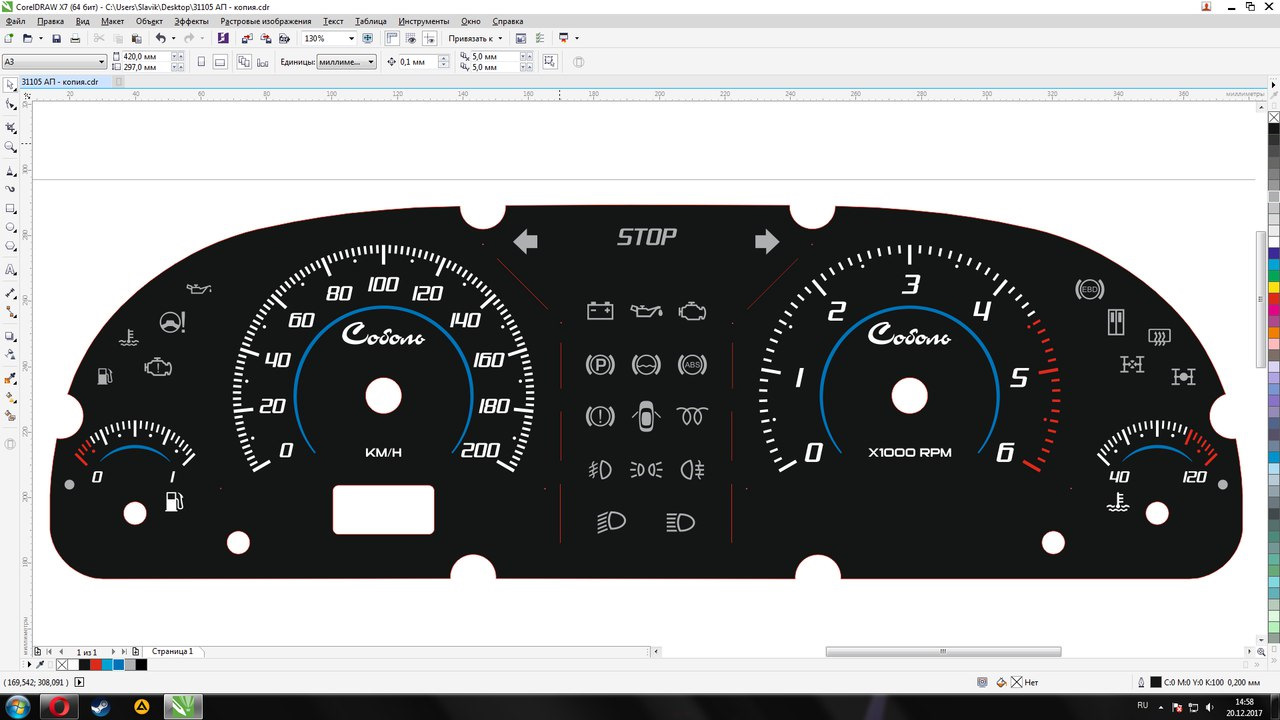Select the Text tool
The image size is (1280, 720).
11,270
